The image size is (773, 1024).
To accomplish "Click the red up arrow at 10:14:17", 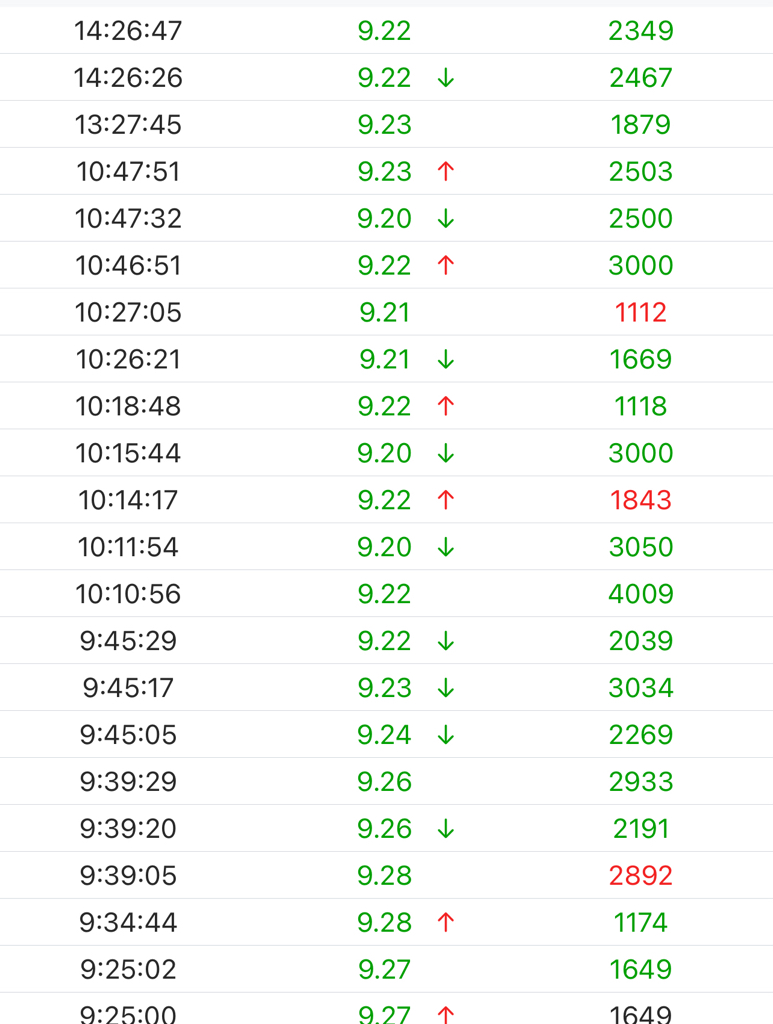I will (x=446, y=500).
